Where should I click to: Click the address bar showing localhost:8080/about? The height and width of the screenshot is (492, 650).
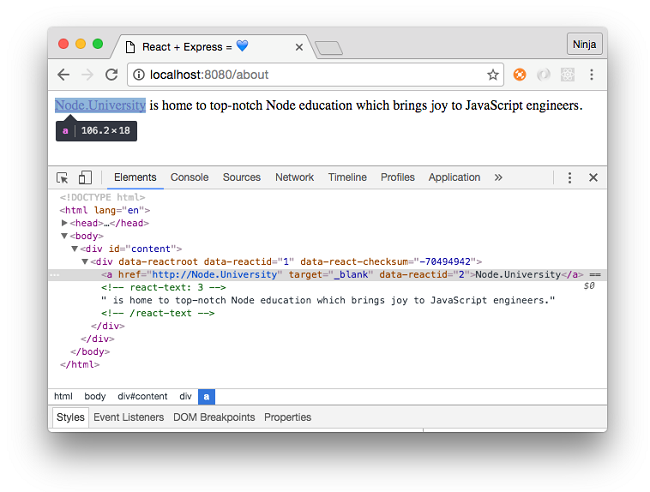tap(315, 75)
